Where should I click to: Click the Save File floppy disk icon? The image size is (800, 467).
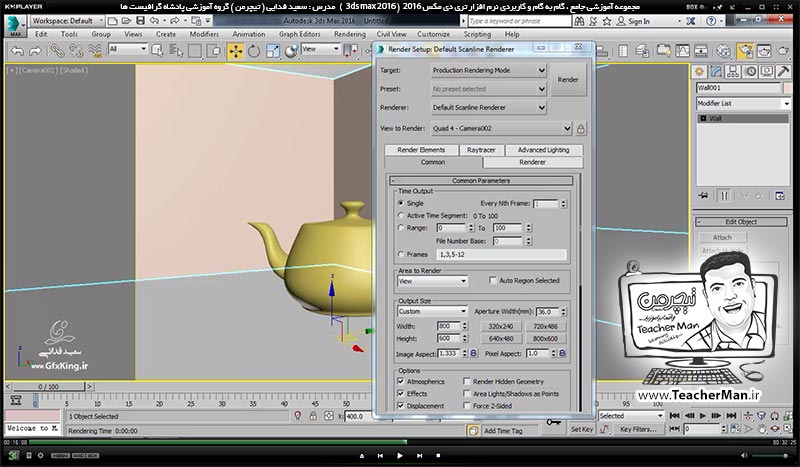[x=140, y=21]
